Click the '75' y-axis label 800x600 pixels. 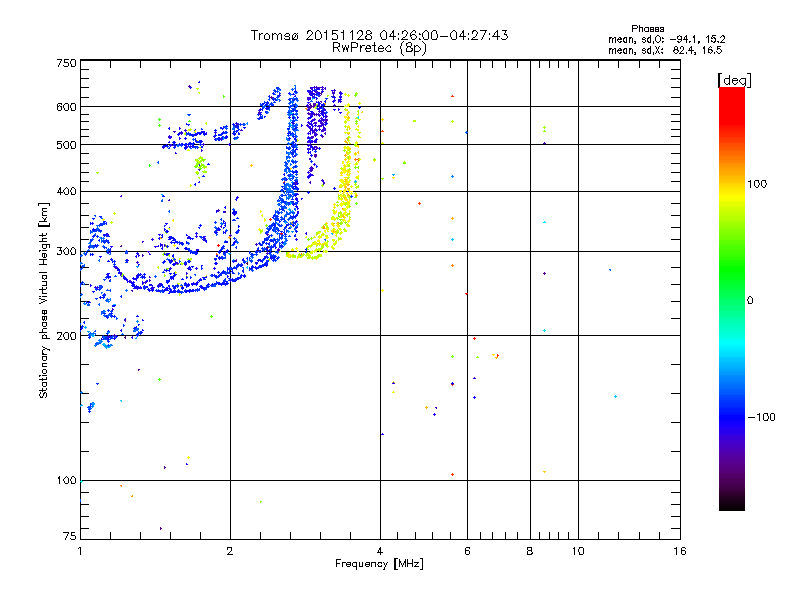point(70,536)
